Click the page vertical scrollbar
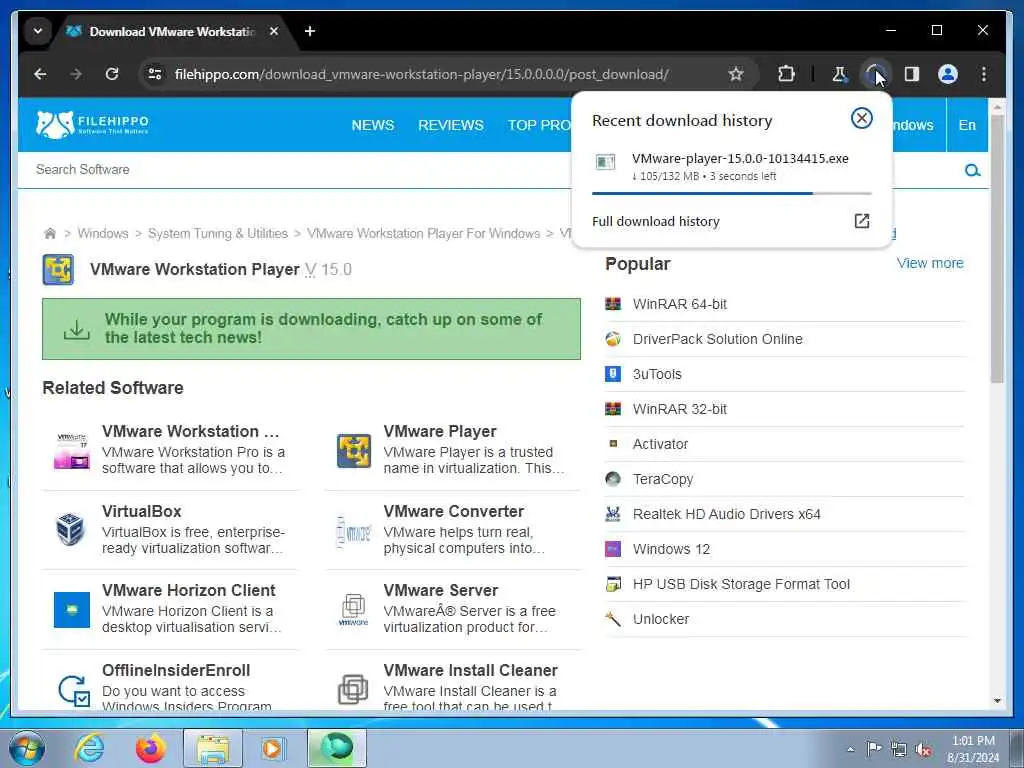The height and width of the screenshot is (768, 1024). pos(997,248)
